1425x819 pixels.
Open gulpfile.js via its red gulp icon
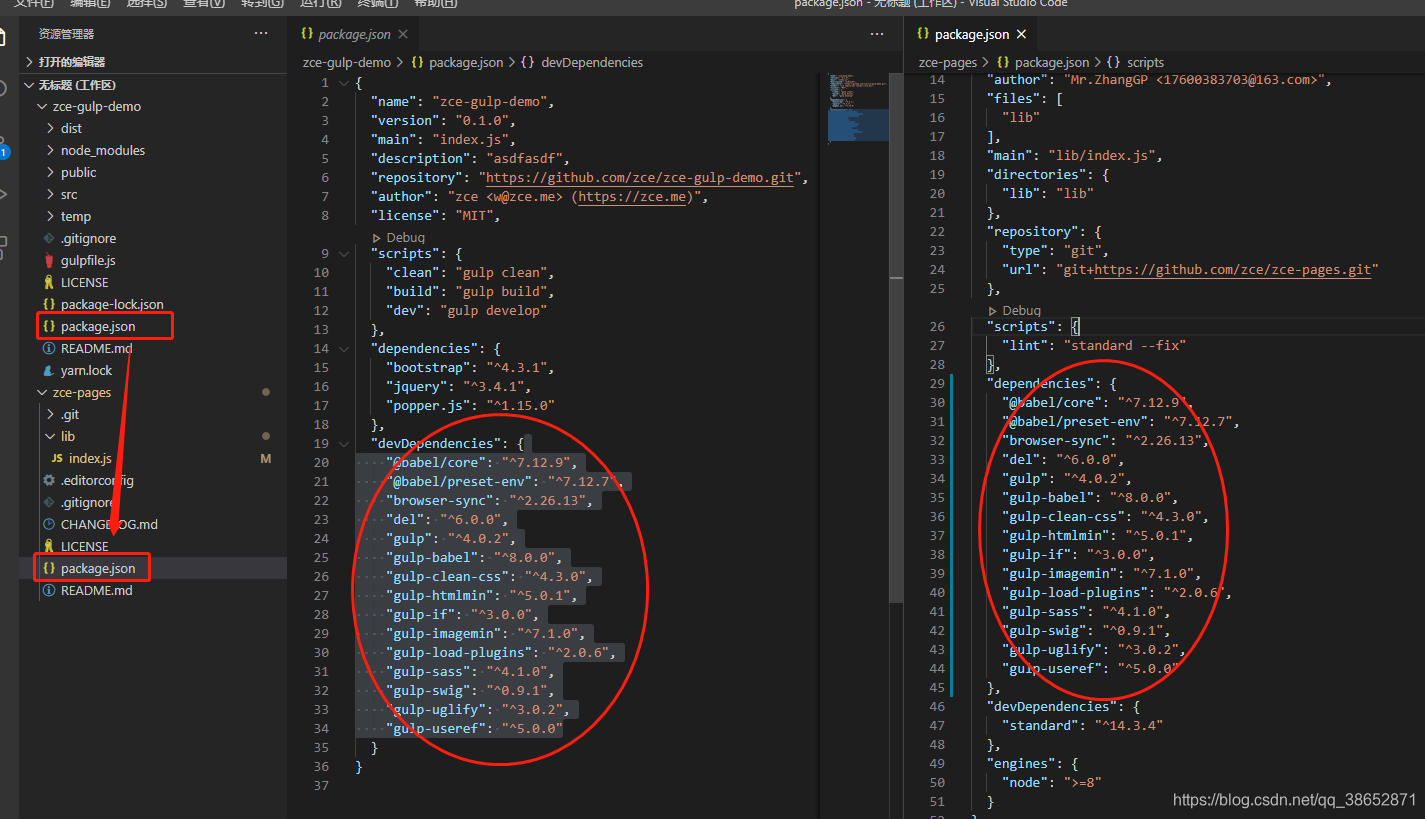(49, 260)
